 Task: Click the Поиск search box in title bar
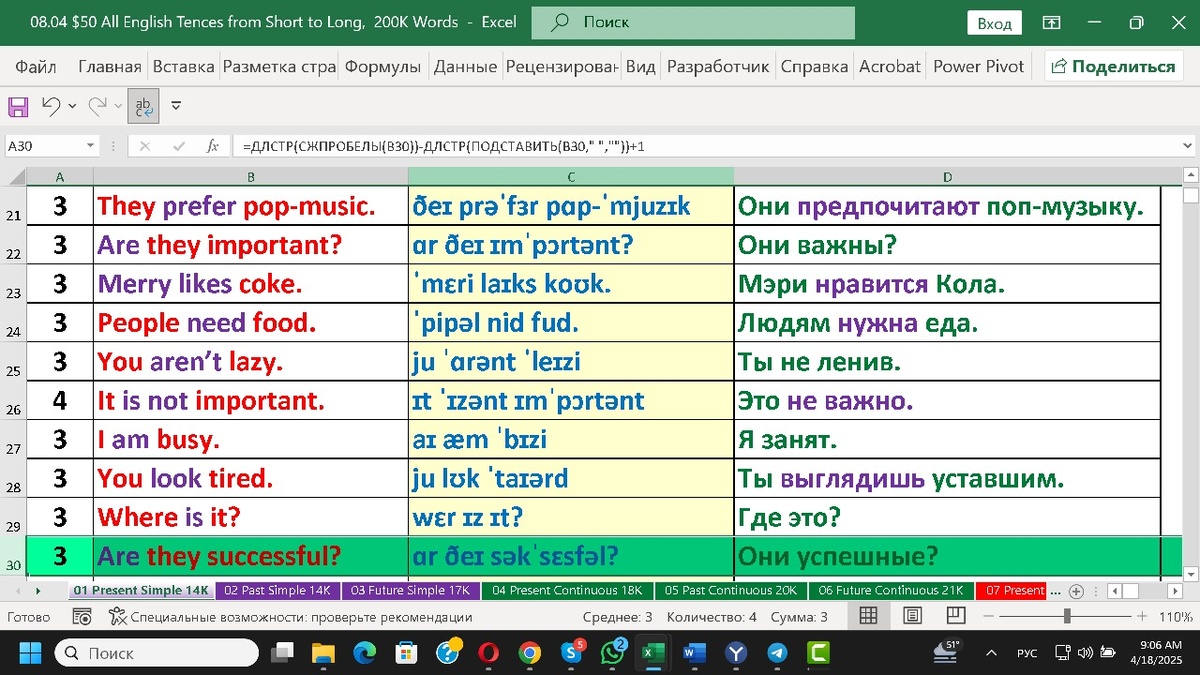coord(693,22)
